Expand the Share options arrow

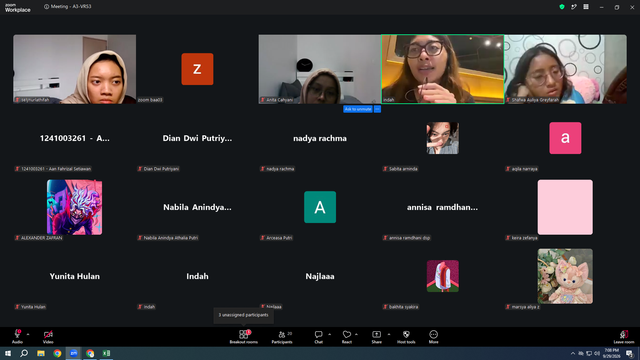click(x=389, y=334)
